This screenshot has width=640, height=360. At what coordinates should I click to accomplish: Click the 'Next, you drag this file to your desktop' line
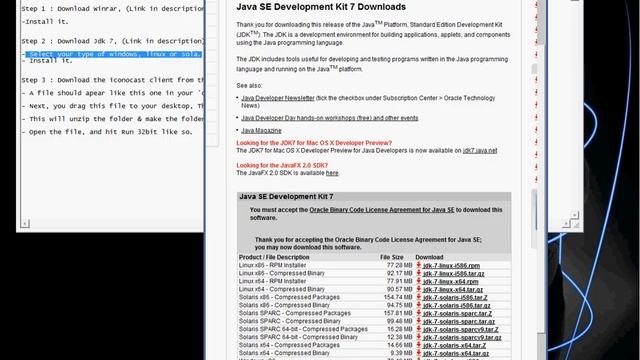click(113, 106)
